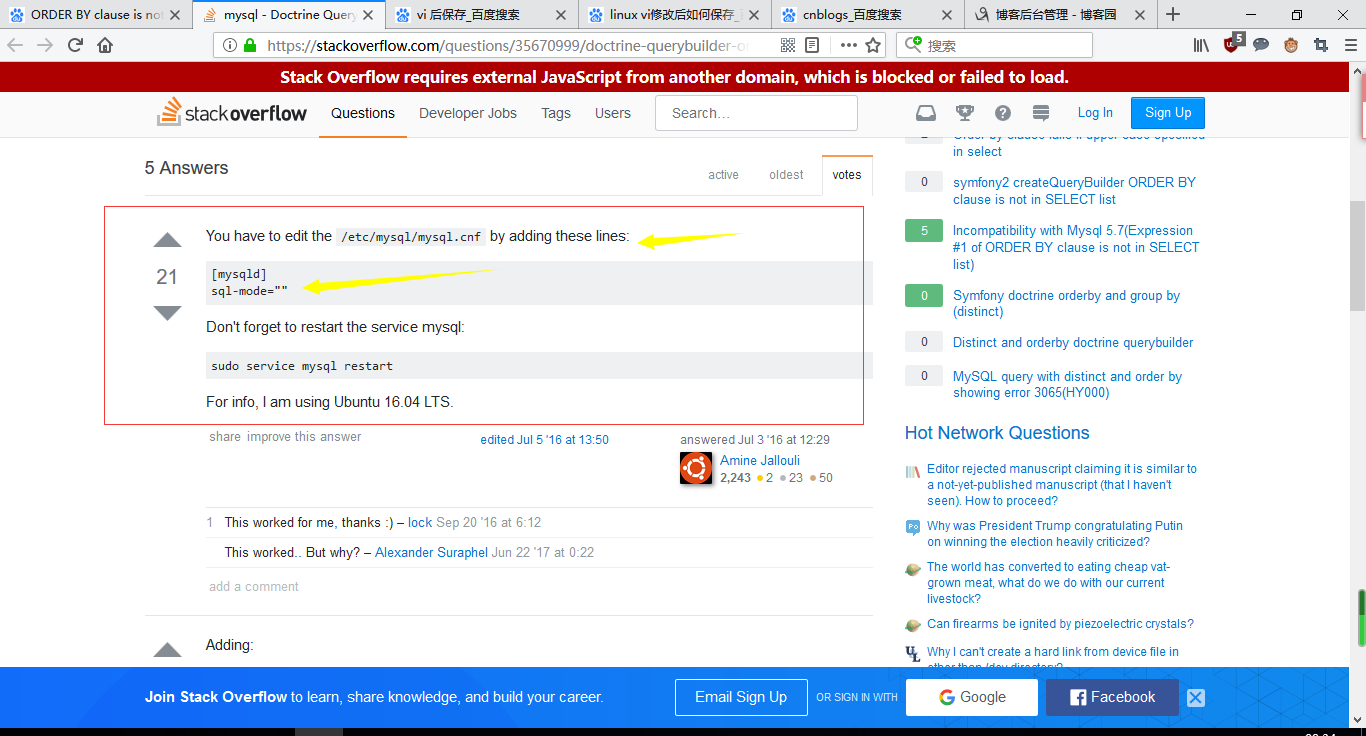
Task: Open the Stack Overflow inbox icon
Action: click(x=927, y=113)
